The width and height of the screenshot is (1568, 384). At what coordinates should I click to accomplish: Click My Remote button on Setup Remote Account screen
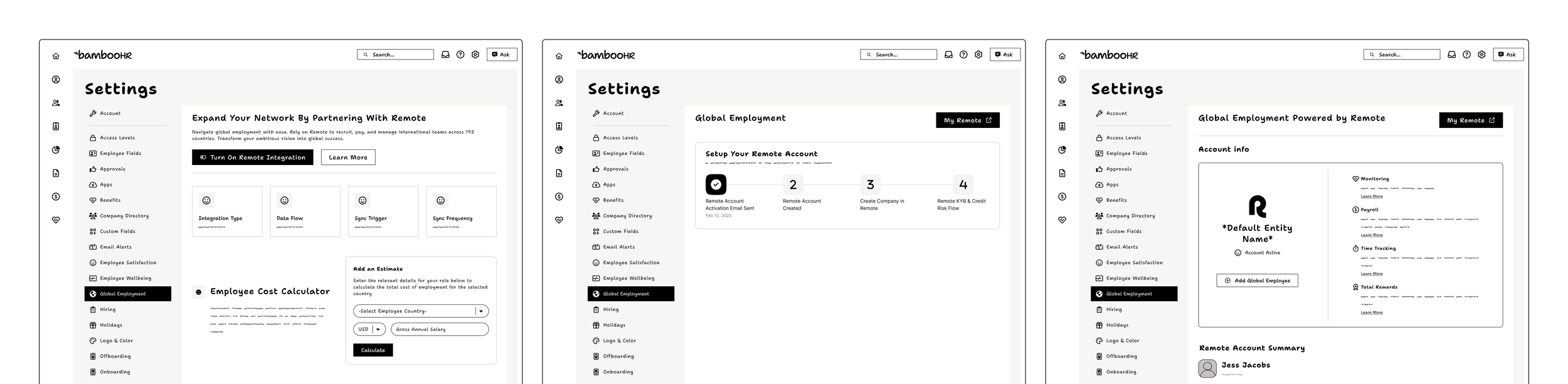pos(968,120)
